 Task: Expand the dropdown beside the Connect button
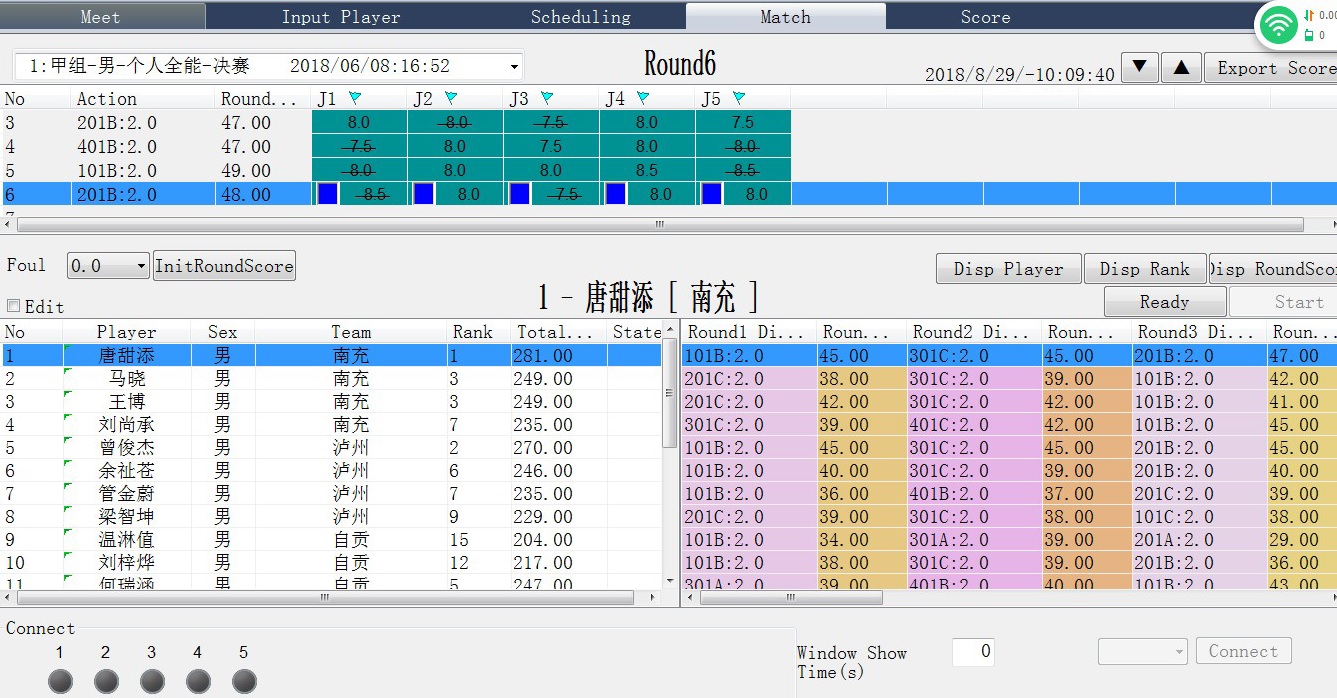coord(1176,652)
